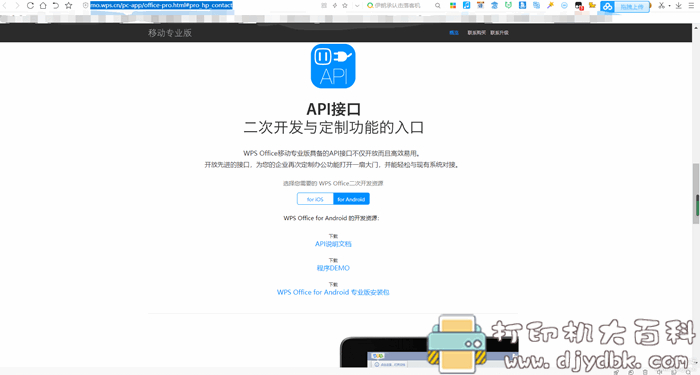This screenshot has width=700, height=375.
Task: Open the blue music note extension
Action: coord(467,5)
